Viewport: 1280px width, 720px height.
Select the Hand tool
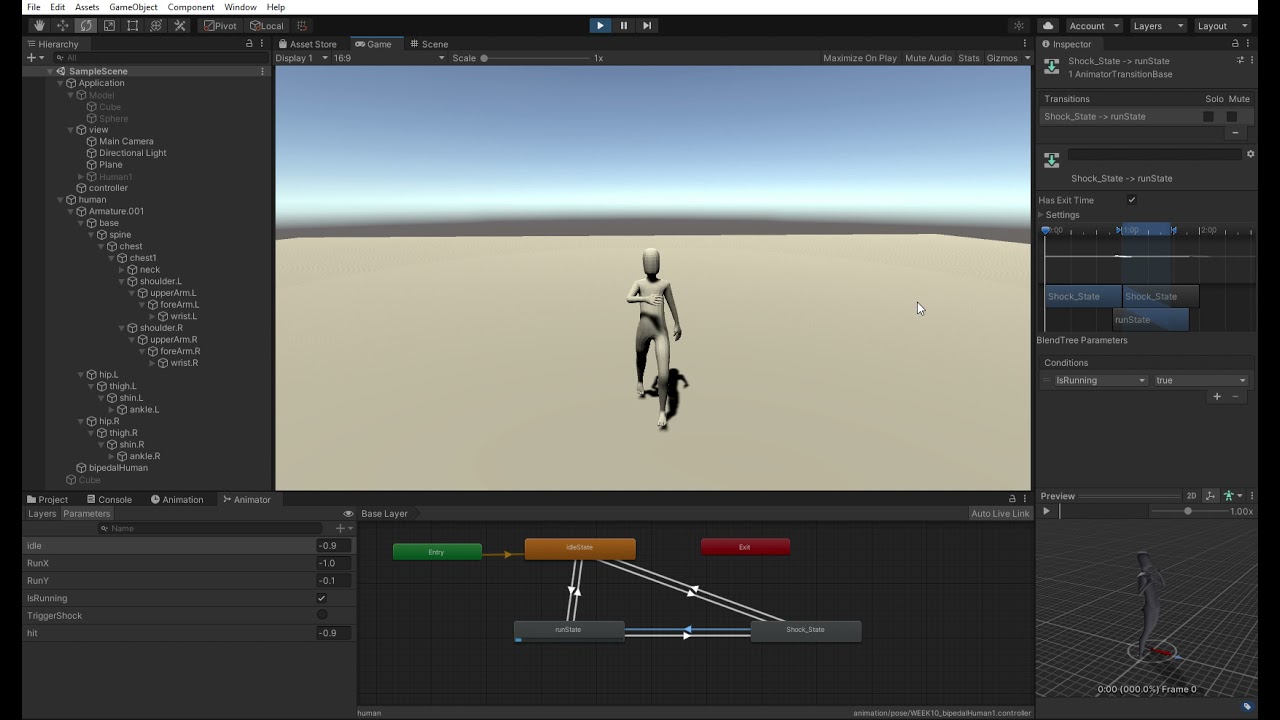[39, 25]
